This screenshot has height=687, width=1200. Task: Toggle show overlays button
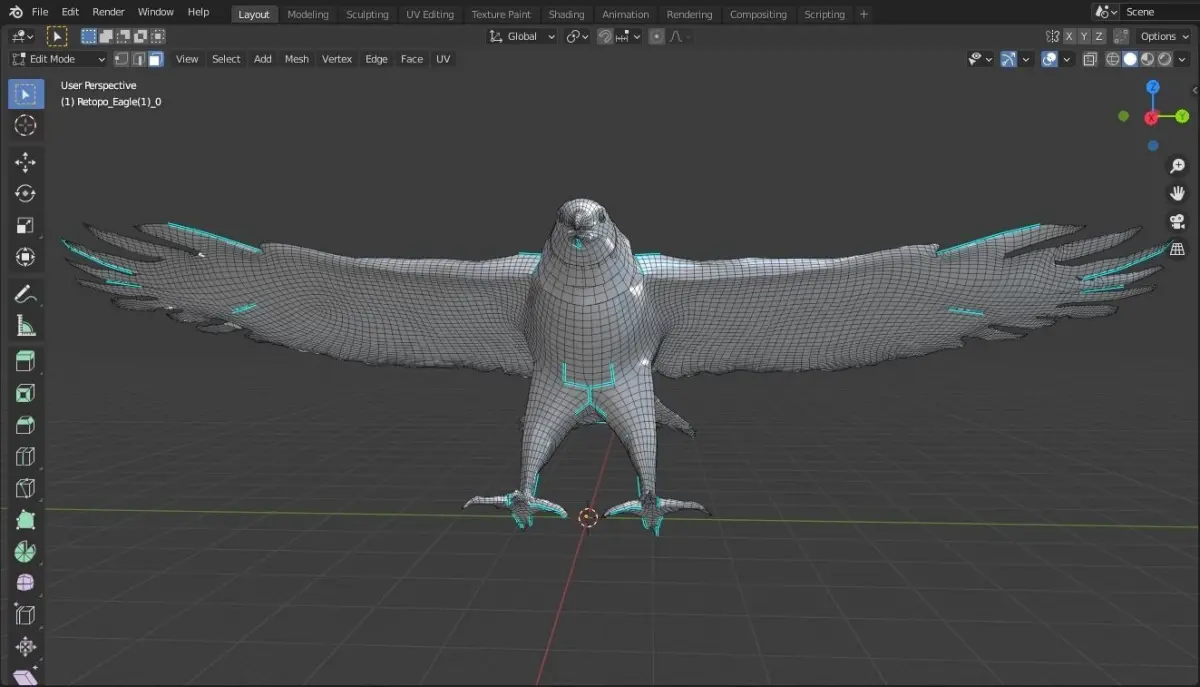(1049, 59)
